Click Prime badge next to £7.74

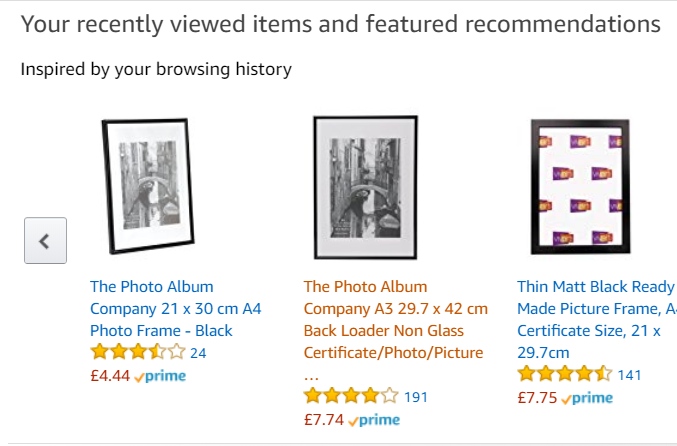(374, 421)
